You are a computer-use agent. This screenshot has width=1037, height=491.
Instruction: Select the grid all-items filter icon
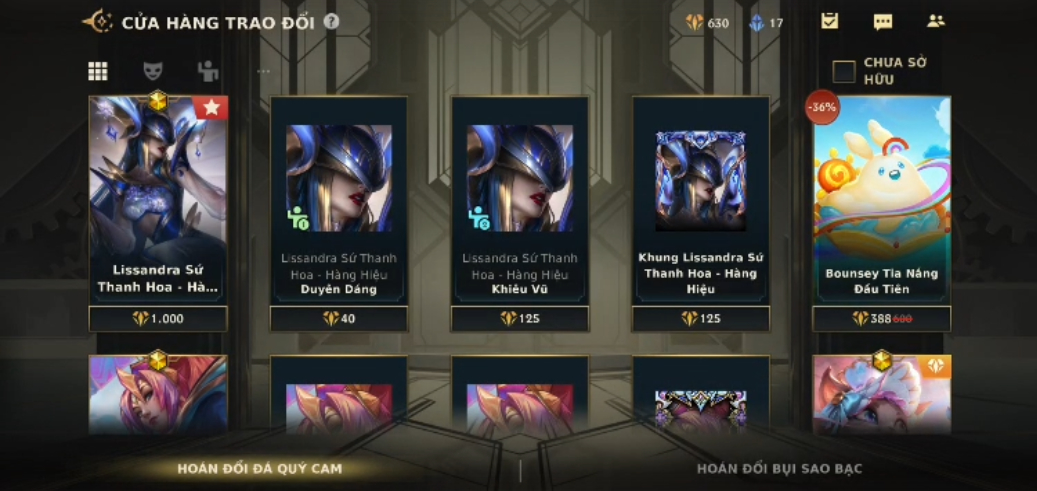click(98, 71)
